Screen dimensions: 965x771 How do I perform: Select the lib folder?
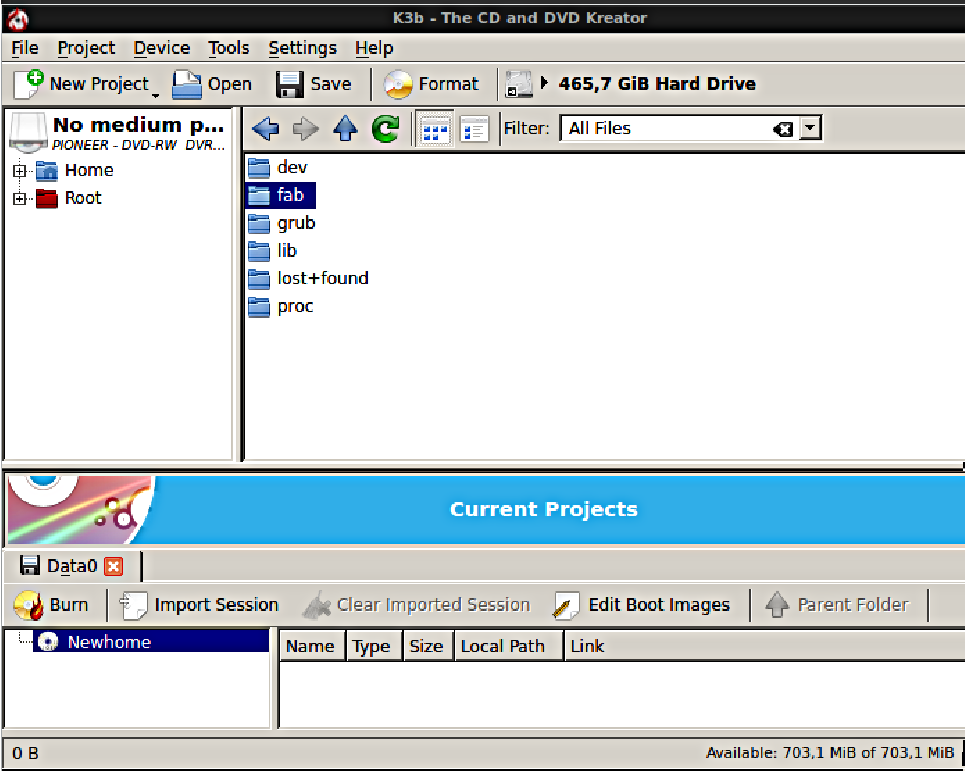click(x=273, y=250)
